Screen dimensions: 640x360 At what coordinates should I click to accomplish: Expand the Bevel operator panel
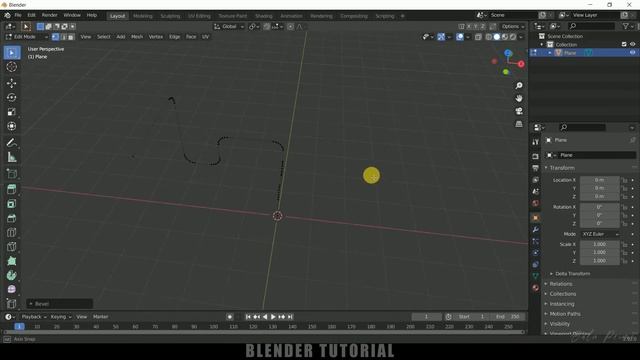[x=60, y=304]
